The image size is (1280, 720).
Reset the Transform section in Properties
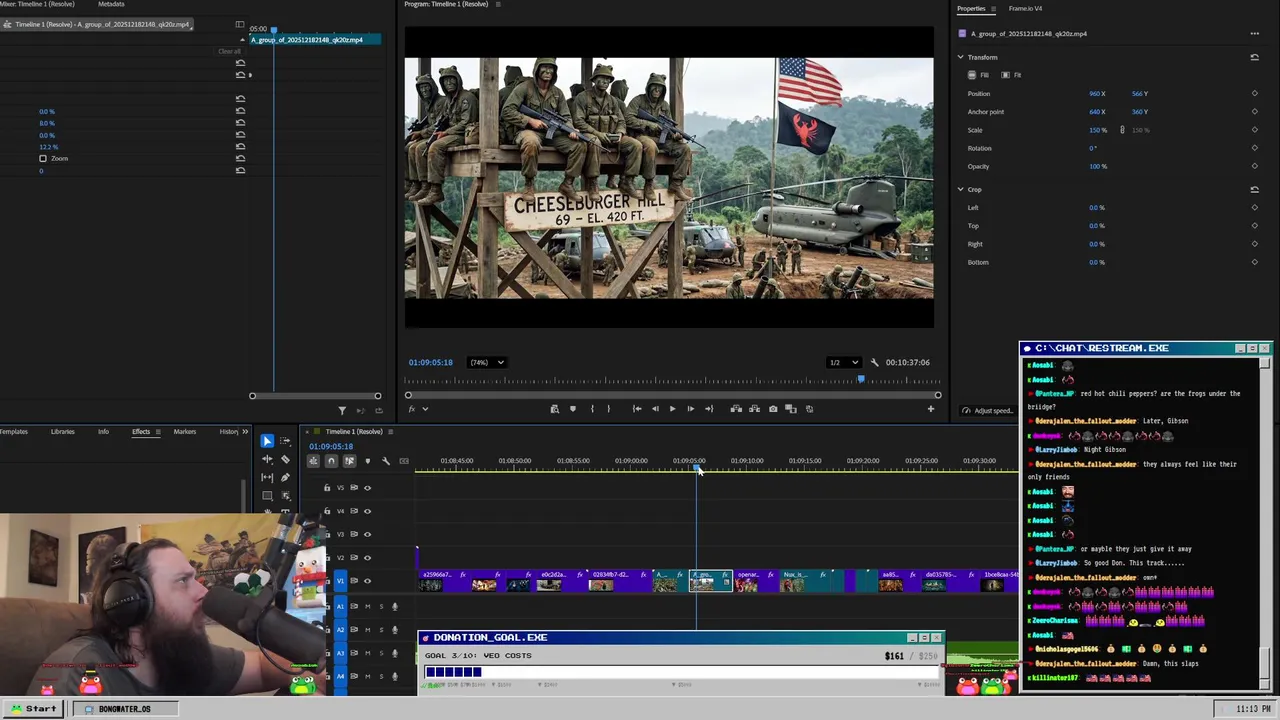(x=1254, y=57)
